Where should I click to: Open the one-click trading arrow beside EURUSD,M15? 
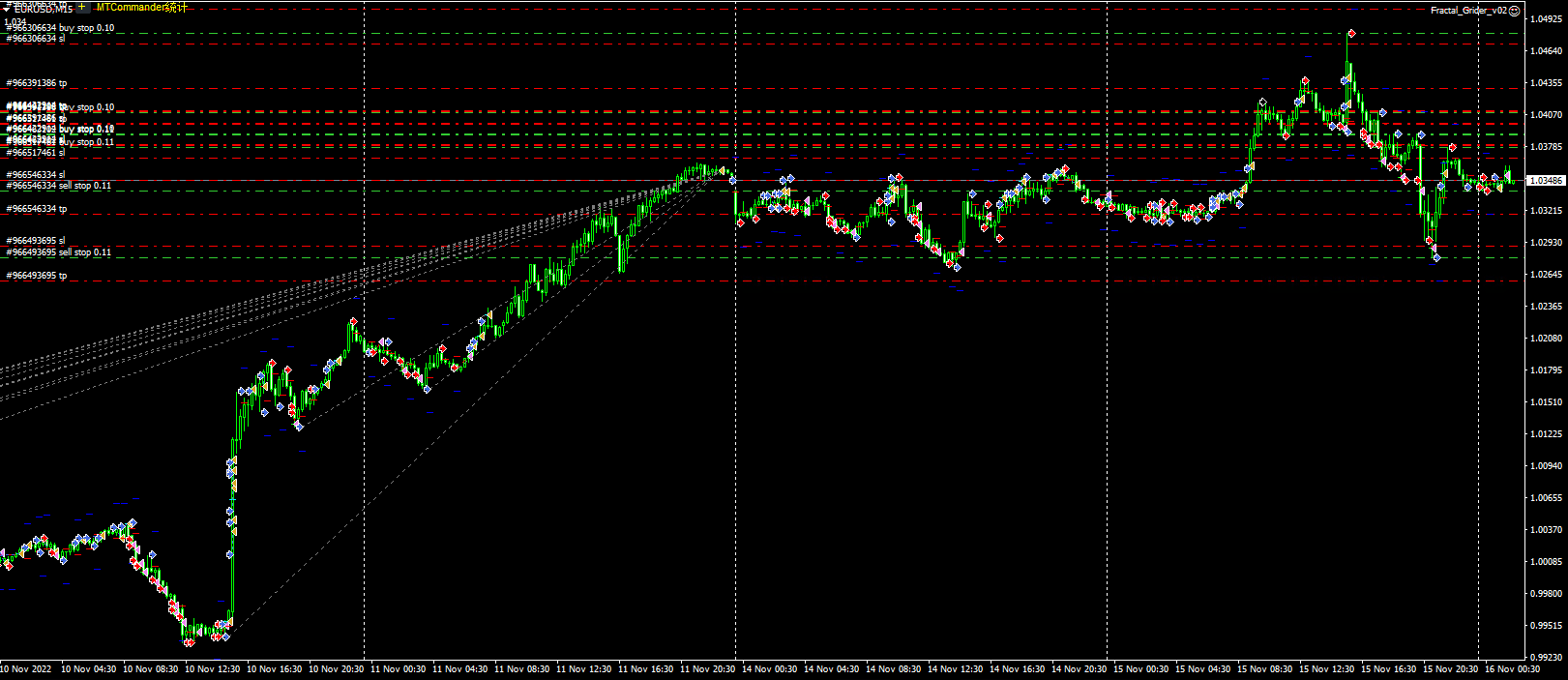[x=6, y=9]
